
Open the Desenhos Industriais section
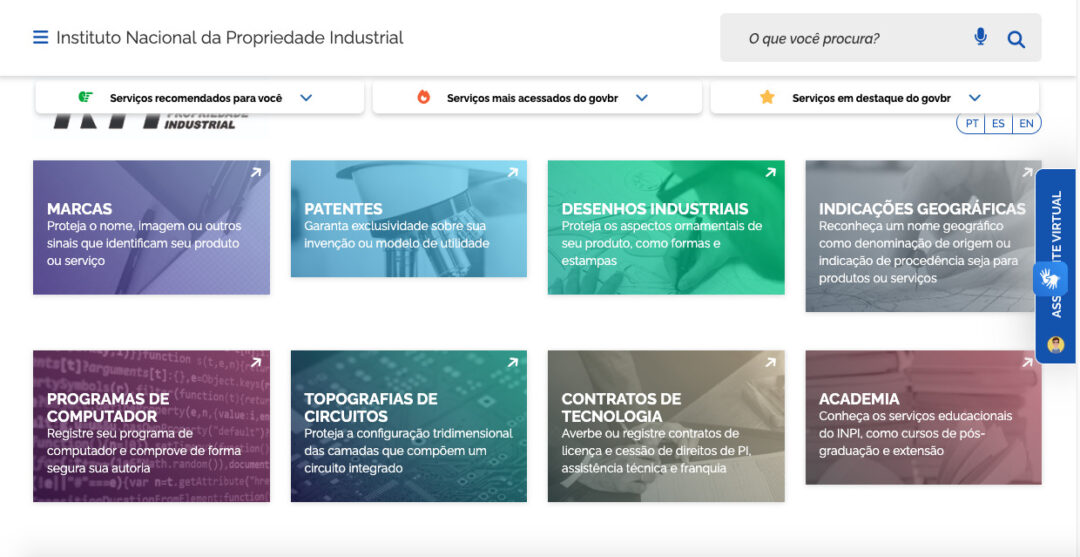665,228
